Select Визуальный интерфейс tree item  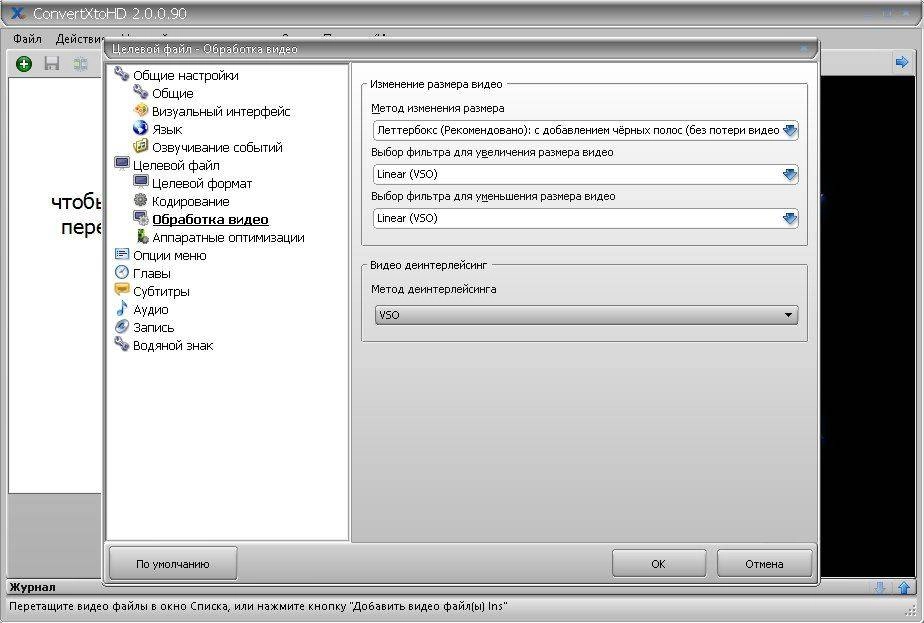[221, 111]
